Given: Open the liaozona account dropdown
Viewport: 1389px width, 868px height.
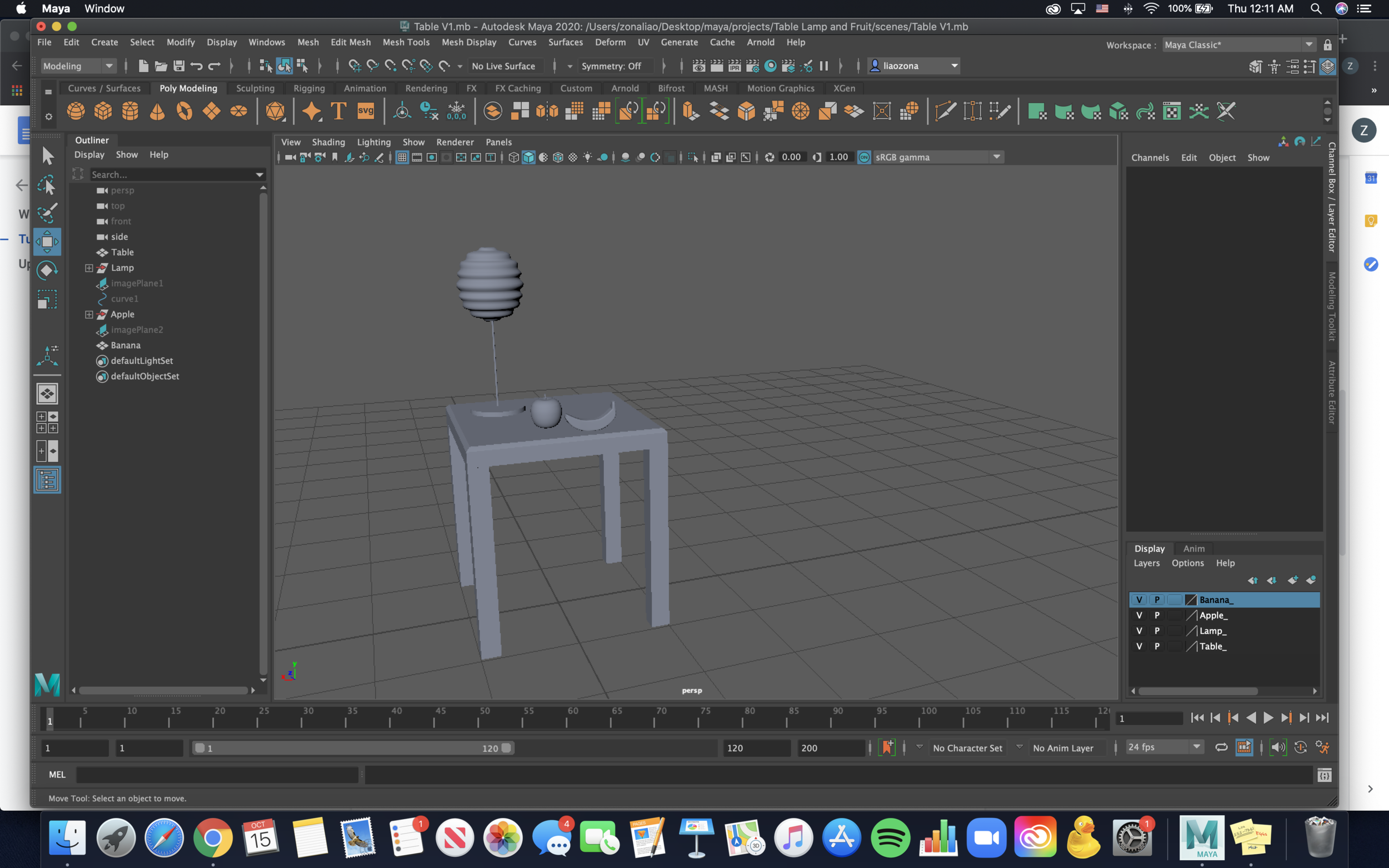Looking at the screenshot, I should click(914, 66).
